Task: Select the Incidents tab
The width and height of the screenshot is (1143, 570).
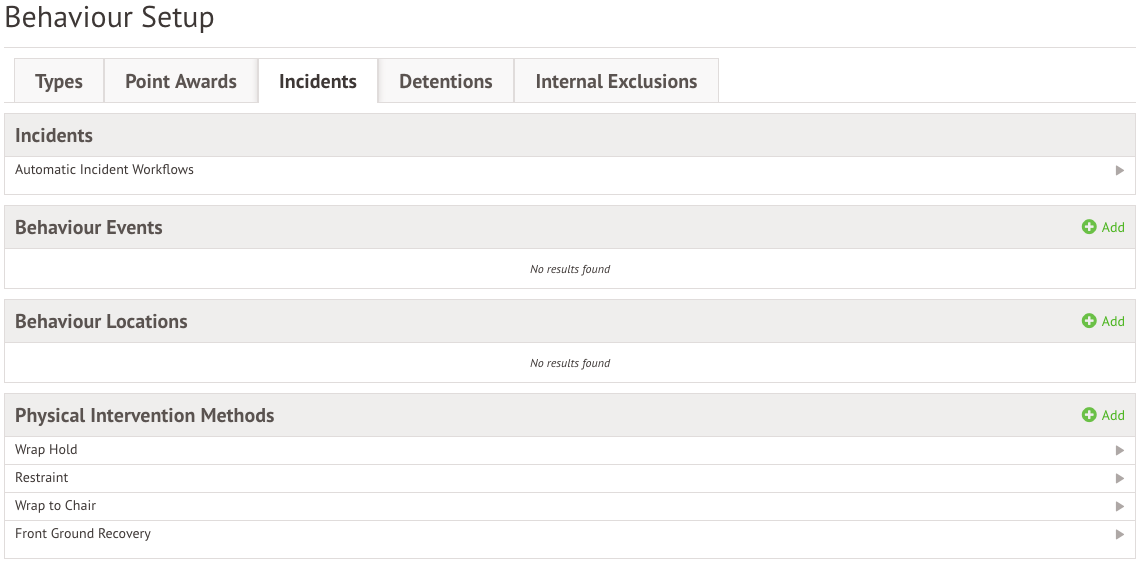Action: pos(318,82)
